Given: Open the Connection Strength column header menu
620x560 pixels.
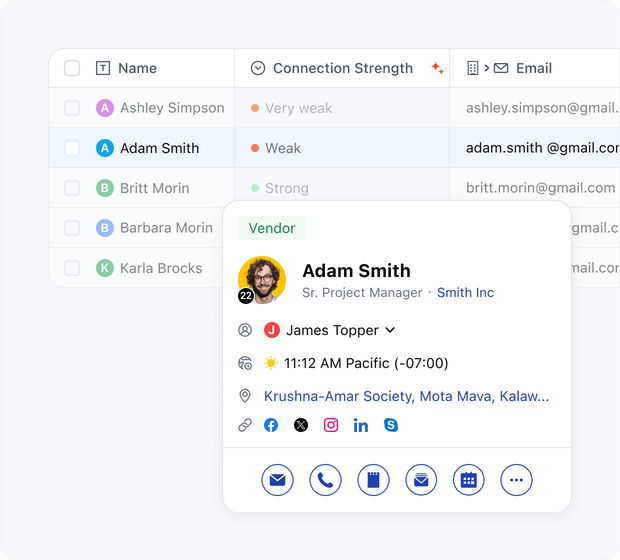Looking at the screenshot, I should click(342, 68).
